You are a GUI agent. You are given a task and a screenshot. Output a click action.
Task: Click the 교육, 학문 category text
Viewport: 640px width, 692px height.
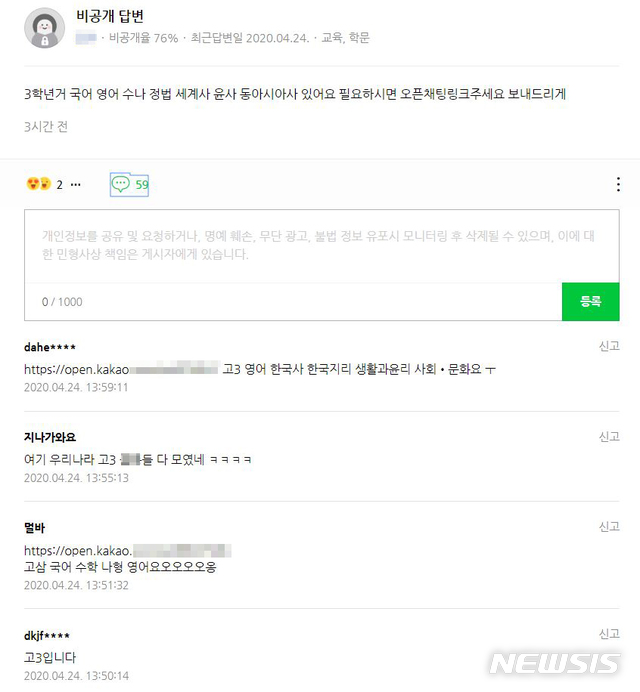(345, 38)
